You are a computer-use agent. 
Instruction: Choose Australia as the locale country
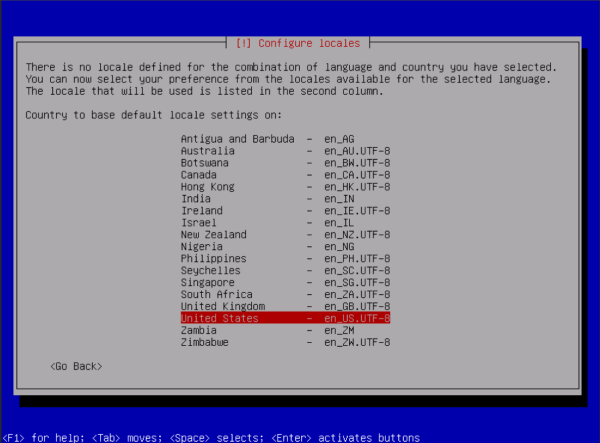coord(285,150)
